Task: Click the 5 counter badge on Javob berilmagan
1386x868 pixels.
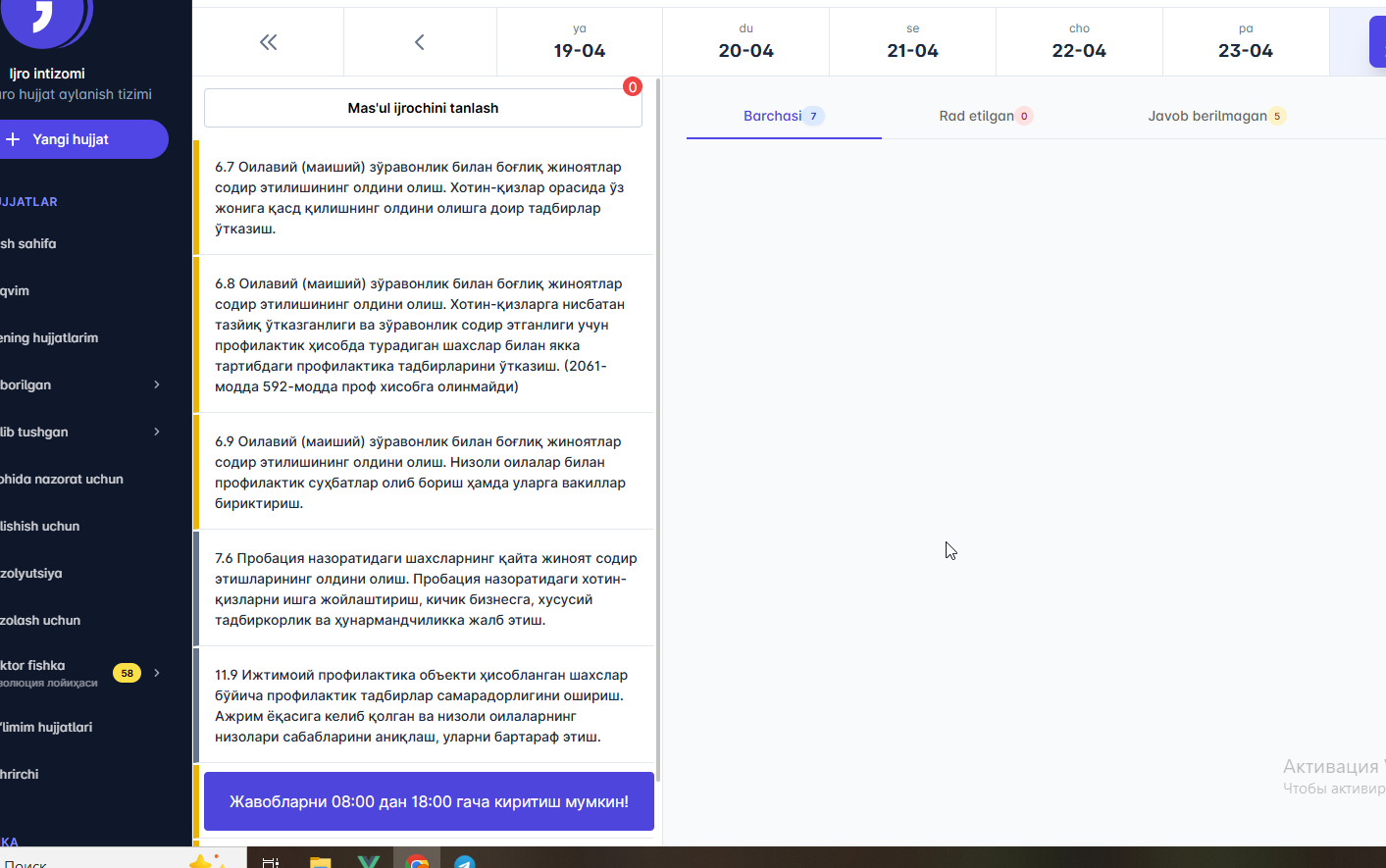Action: [x=1276, y=116]
